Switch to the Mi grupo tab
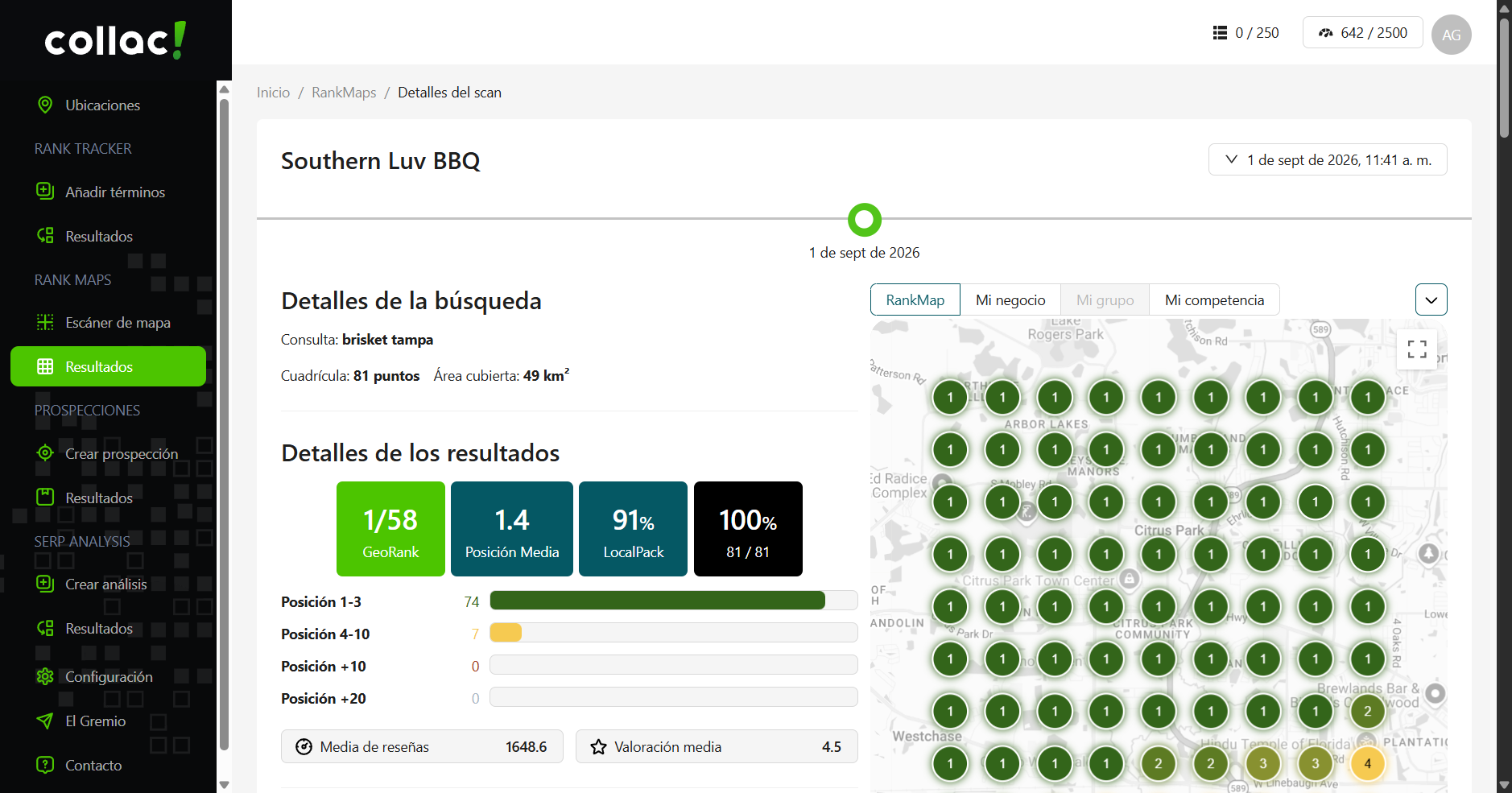The height and width of the screenshot is (793, 1512). pos(1105,300)
